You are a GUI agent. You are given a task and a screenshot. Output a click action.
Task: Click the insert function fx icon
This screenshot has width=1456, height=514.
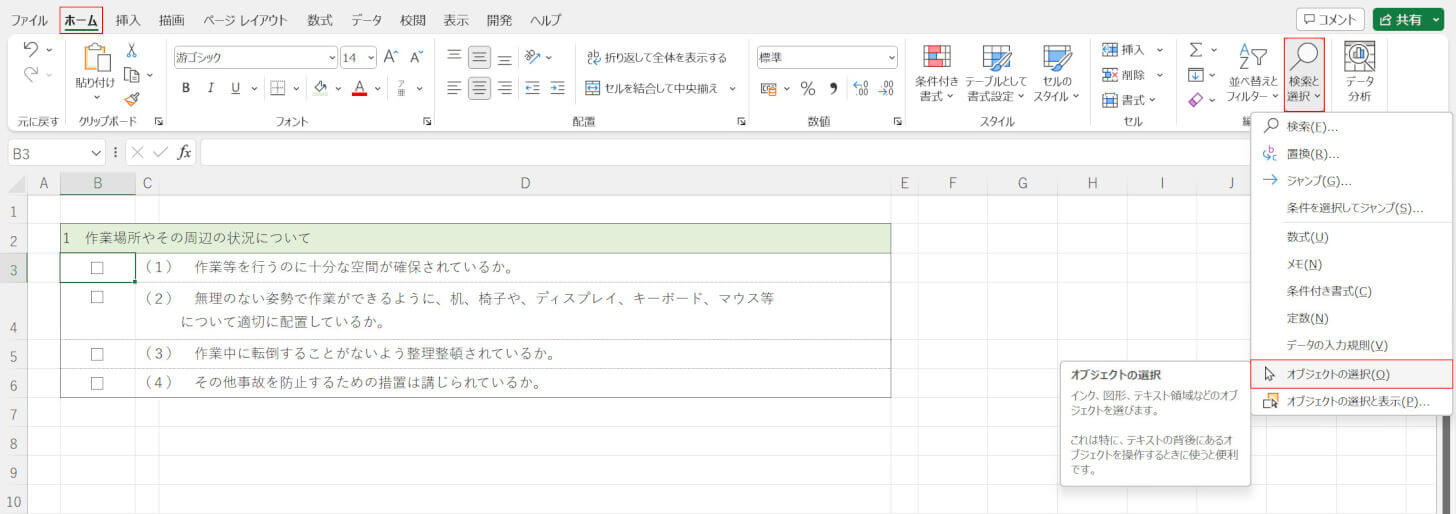point(184,153)
